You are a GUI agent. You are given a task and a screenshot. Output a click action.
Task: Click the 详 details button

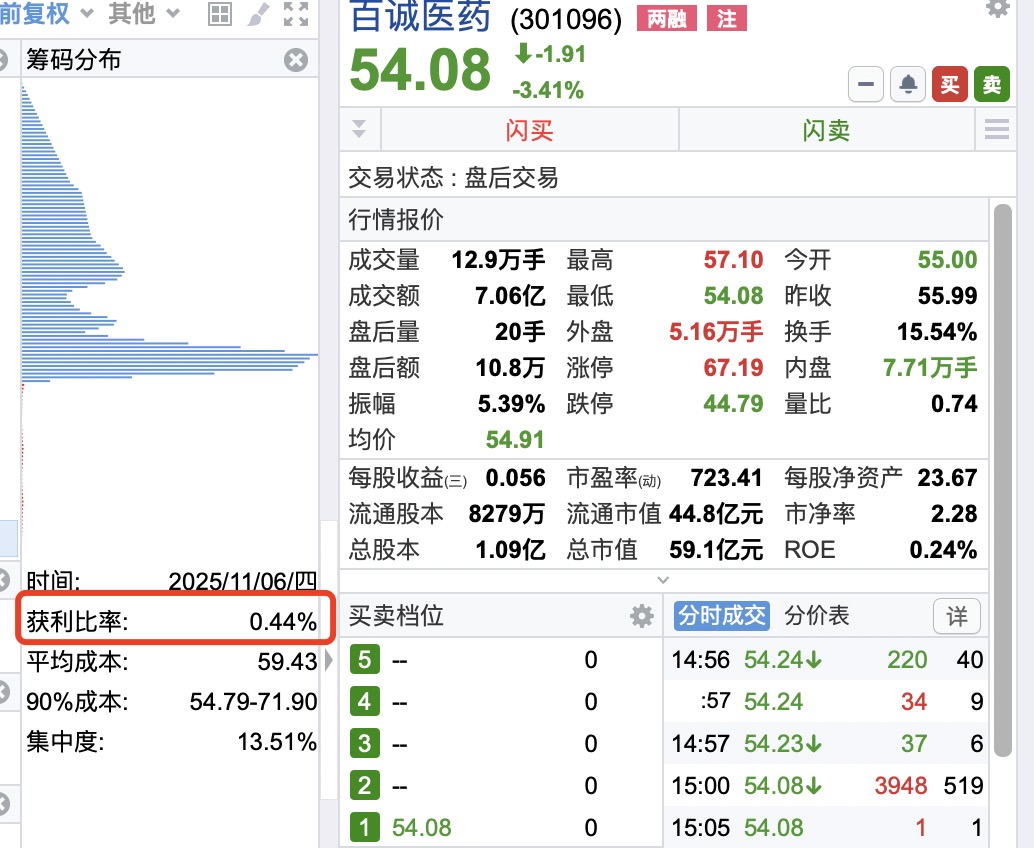tap(957, 617)
